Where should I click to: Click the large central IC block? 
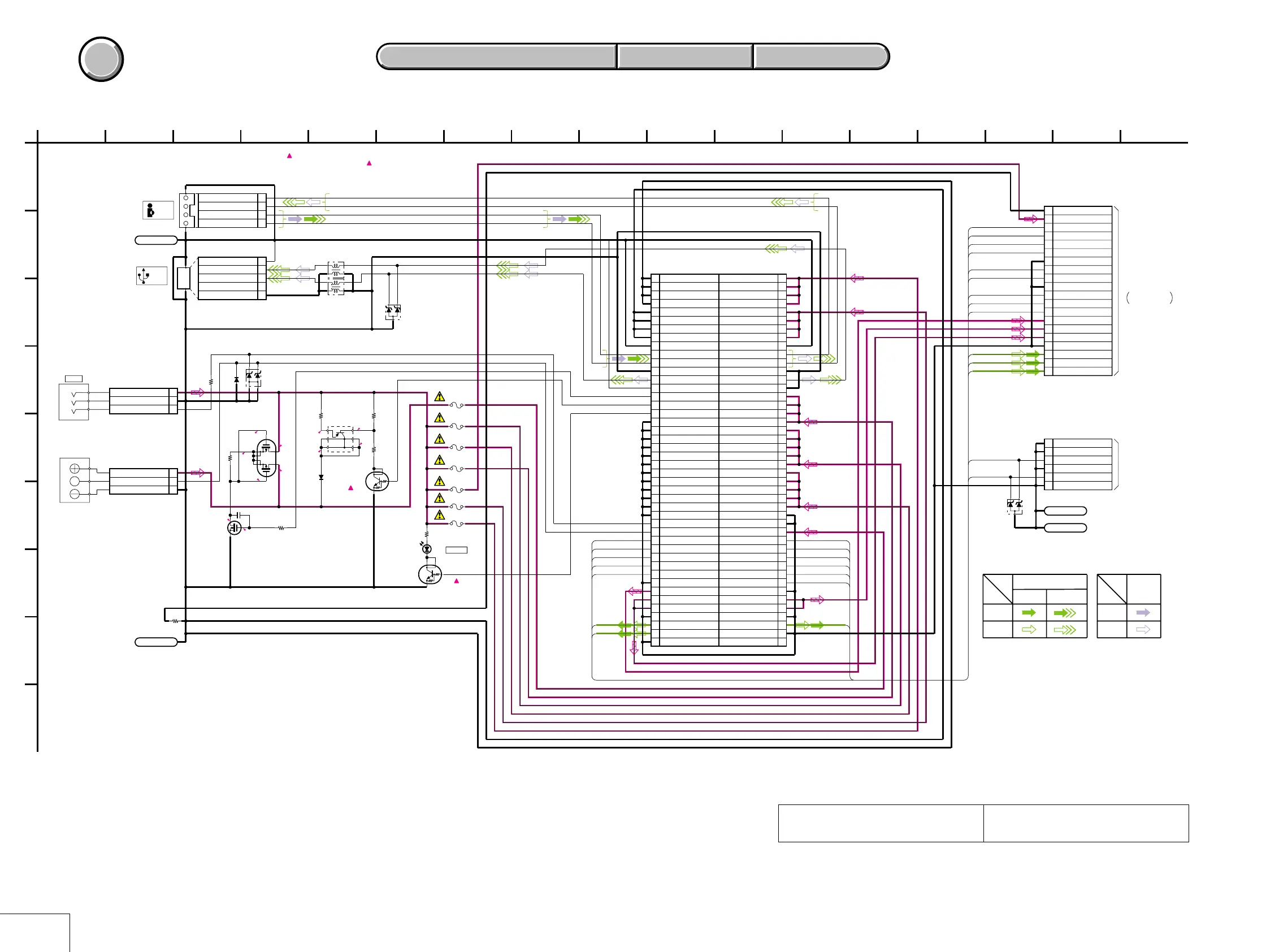tap(719, 460)
